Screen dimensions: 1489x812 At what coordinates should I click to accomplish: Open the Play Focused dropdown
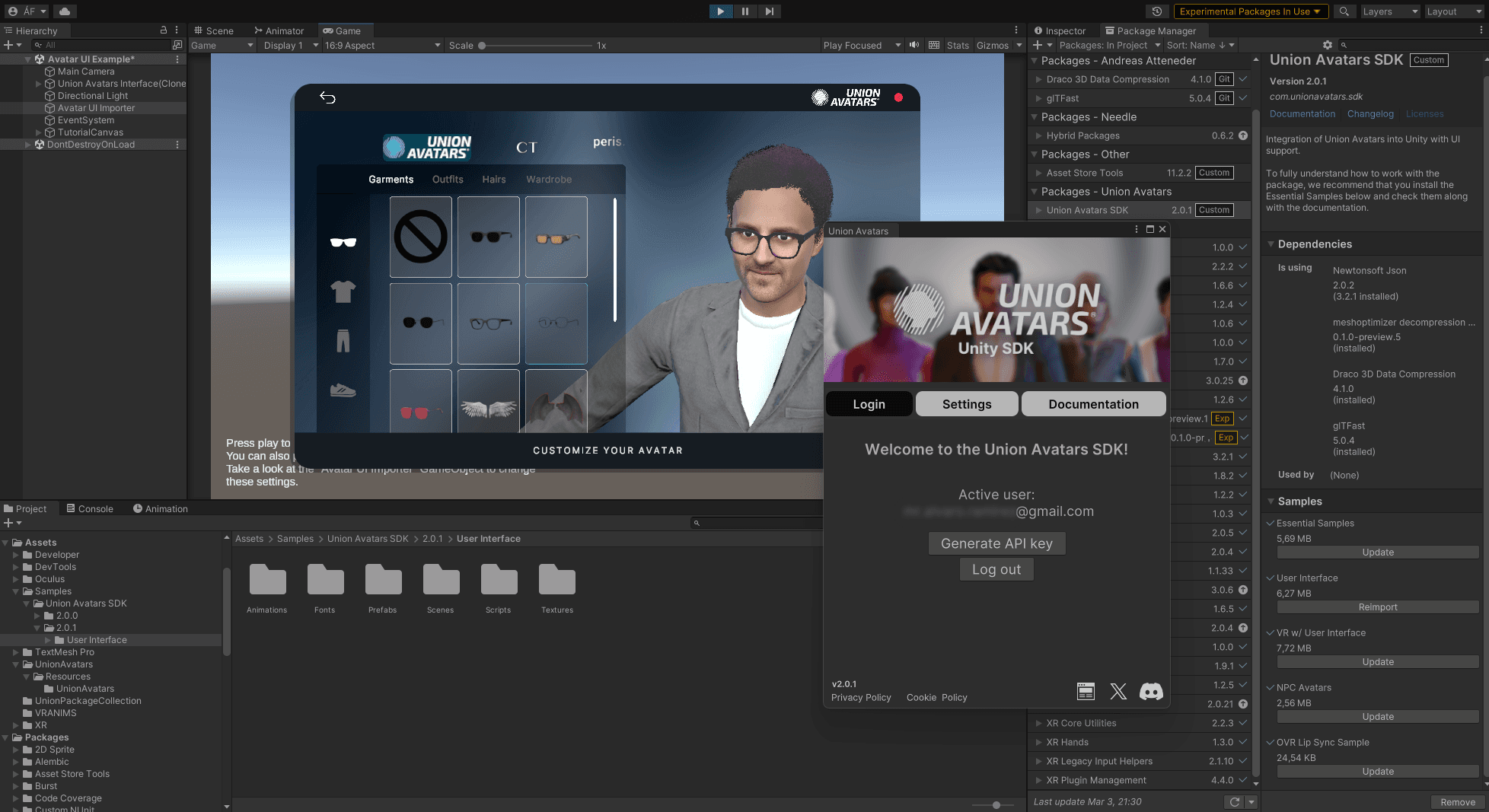pos(861,45)
